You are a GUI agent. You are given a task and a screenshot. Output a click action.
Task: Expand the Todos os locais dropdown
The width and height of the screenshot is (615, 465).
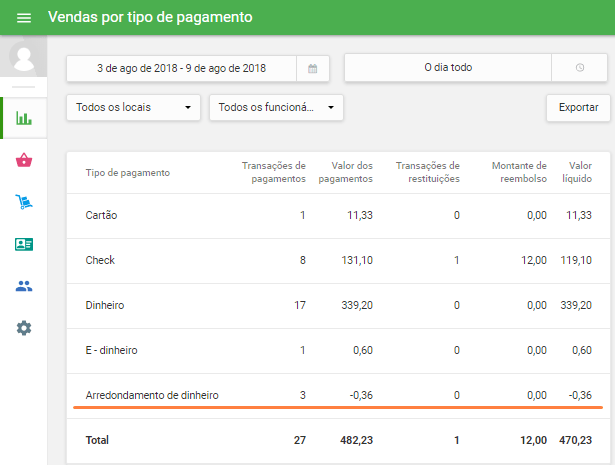pos(133,107)
